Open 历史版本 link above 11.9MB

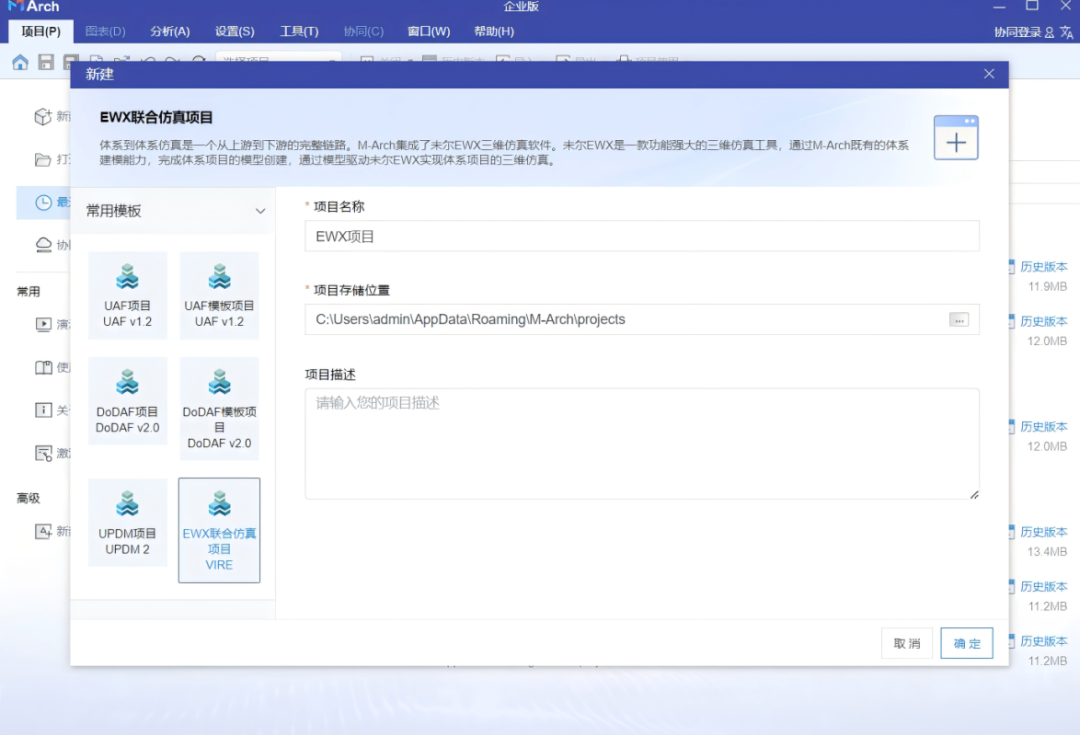click(1043, 267)
